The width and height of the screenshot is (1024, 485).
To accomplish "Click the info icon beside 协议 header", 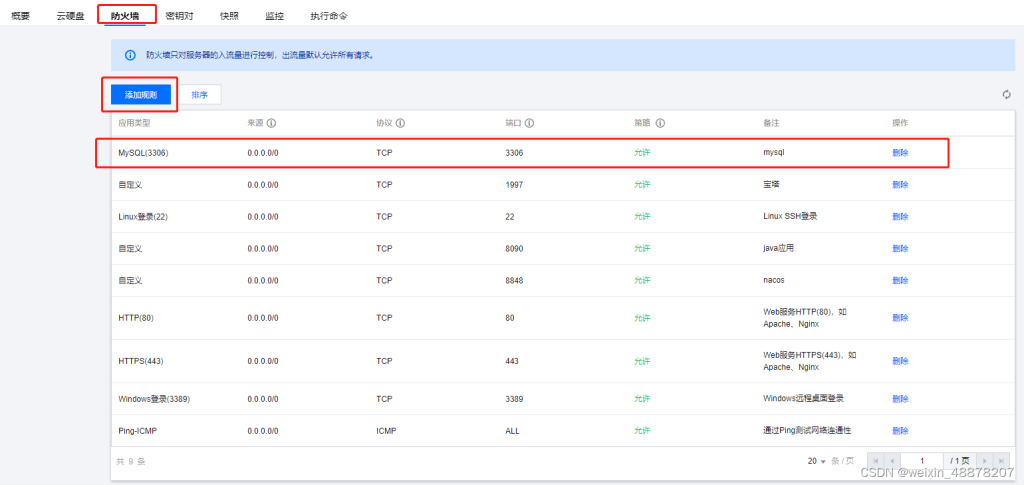I will click(x=400, y=123).
